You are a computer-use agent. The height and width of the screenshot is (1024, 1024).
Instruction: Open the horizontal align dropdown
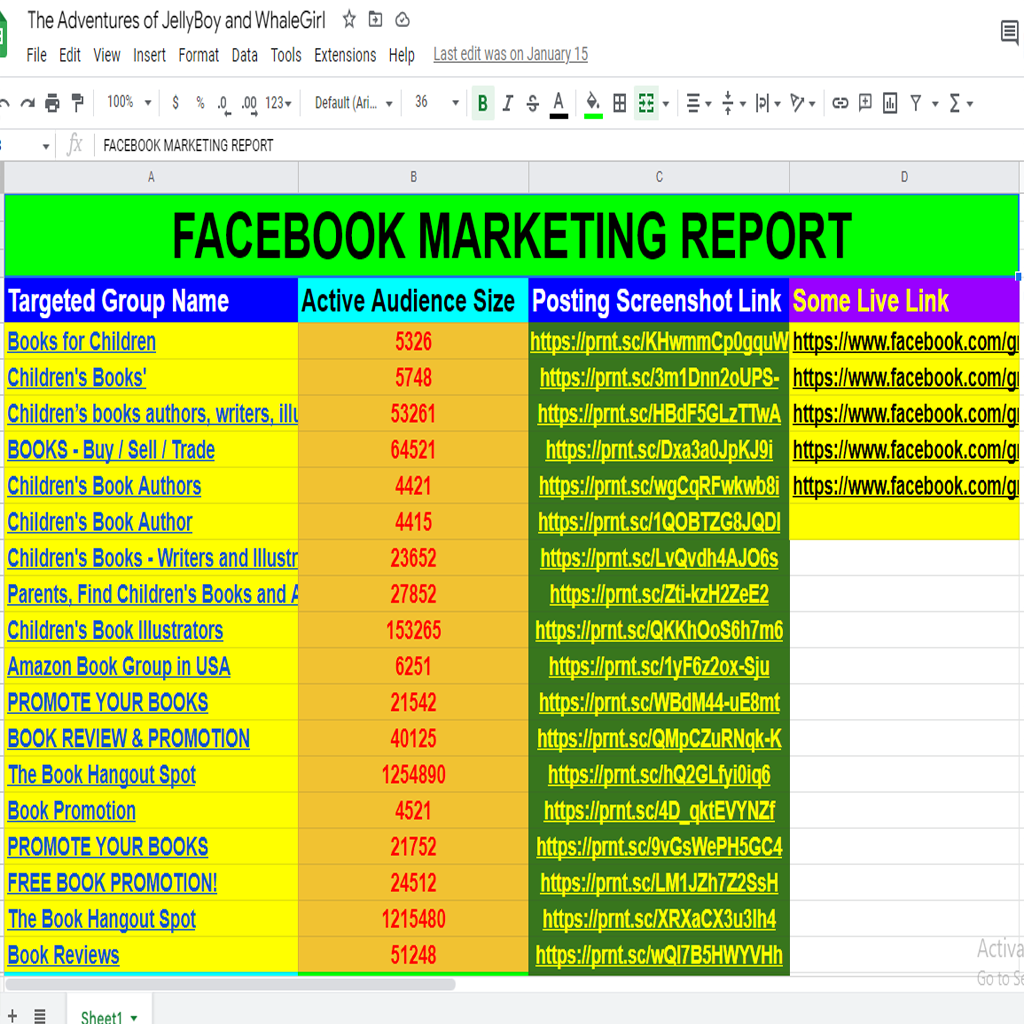tap(699, 103)
